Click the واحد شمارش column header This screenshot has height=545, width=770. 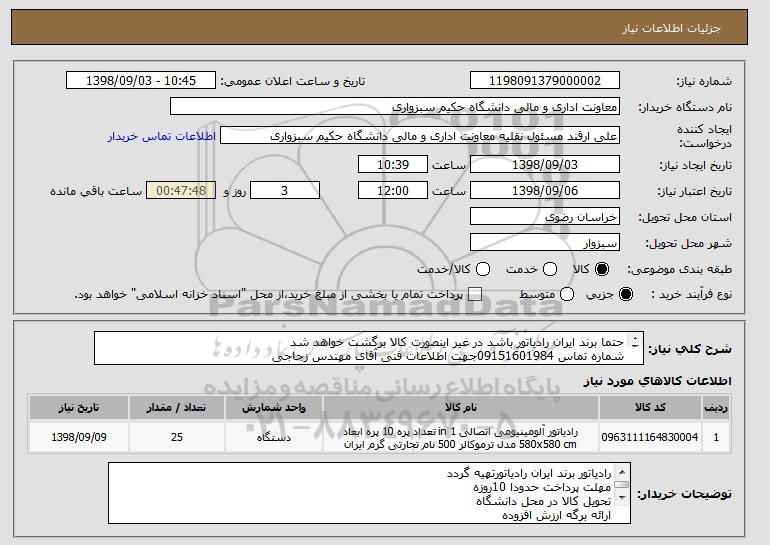click(274, 408)
